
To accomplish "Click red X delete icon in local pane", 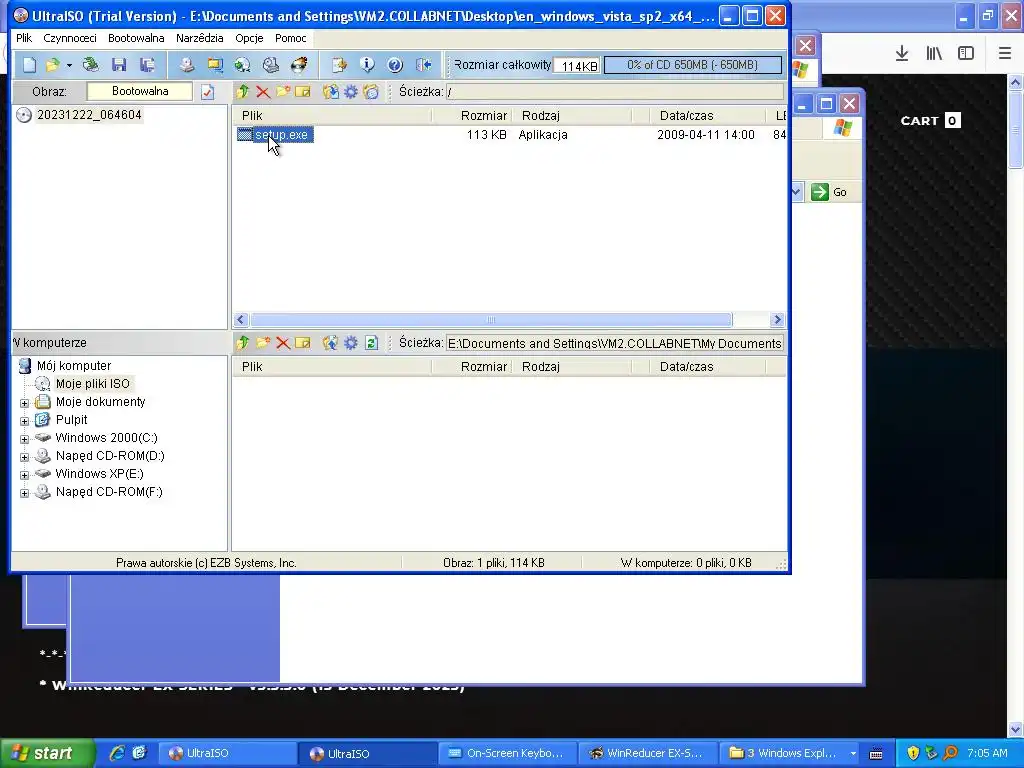I will 283,342.
